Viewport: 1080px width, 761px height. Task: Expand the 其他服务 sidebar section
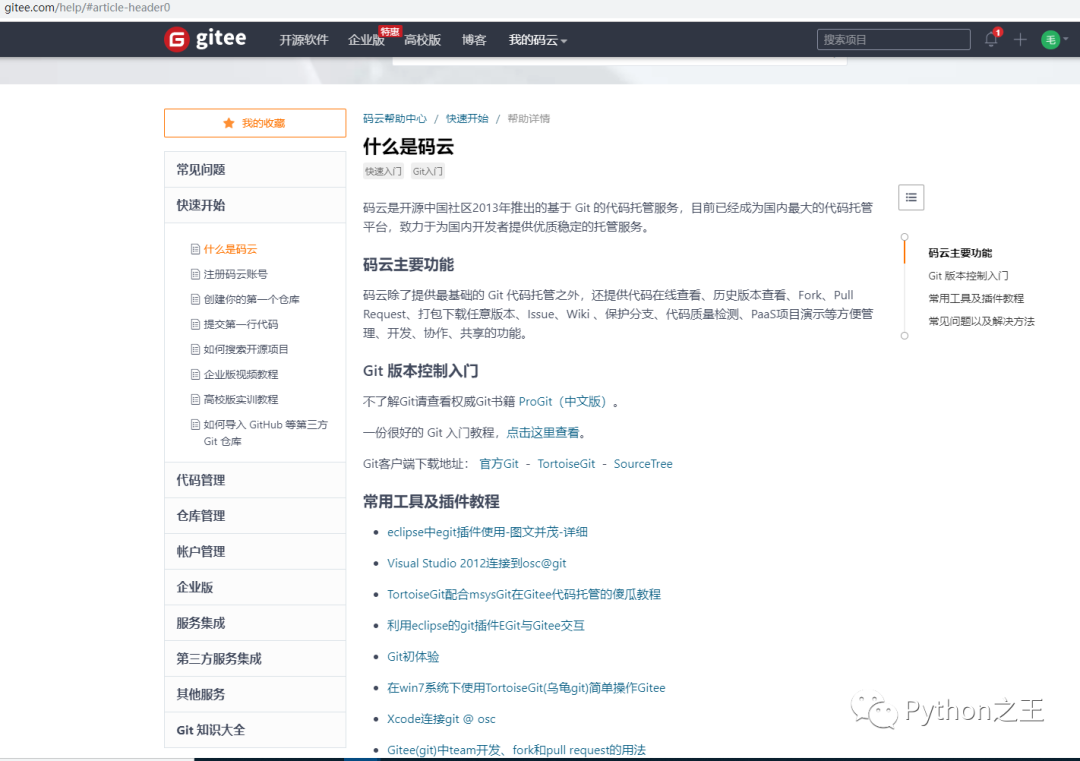click(x=255, y=694)
